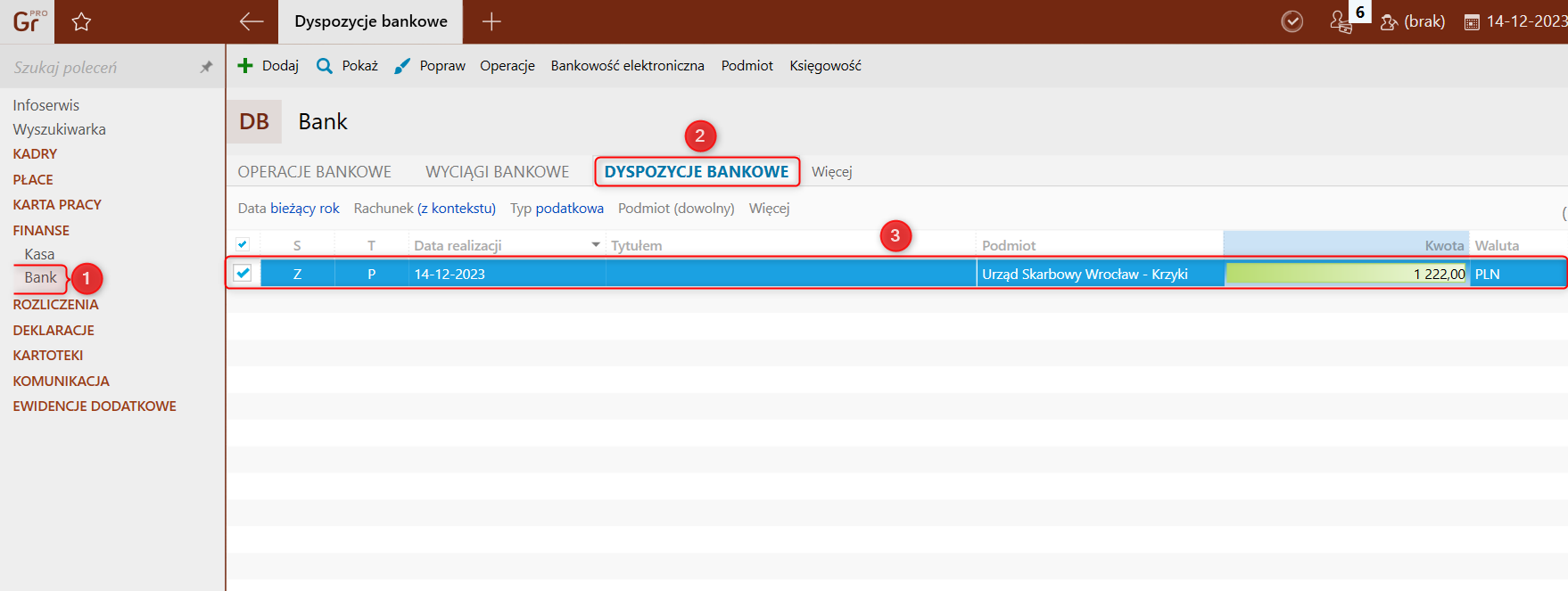Click the Szukaj poleceń search field
Viewport: 1568px width, 591px height.
point(98,67)
